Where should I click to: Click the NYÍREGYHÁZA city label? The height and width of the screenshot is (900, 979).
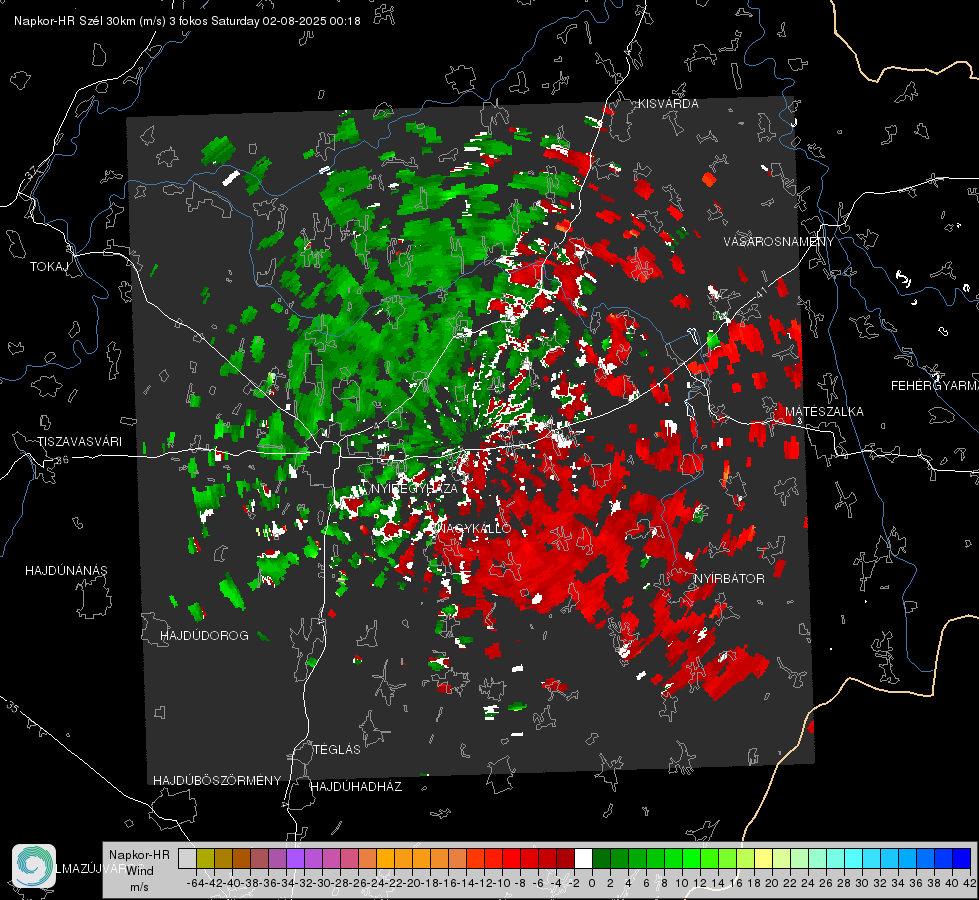(x=414, y=488)
